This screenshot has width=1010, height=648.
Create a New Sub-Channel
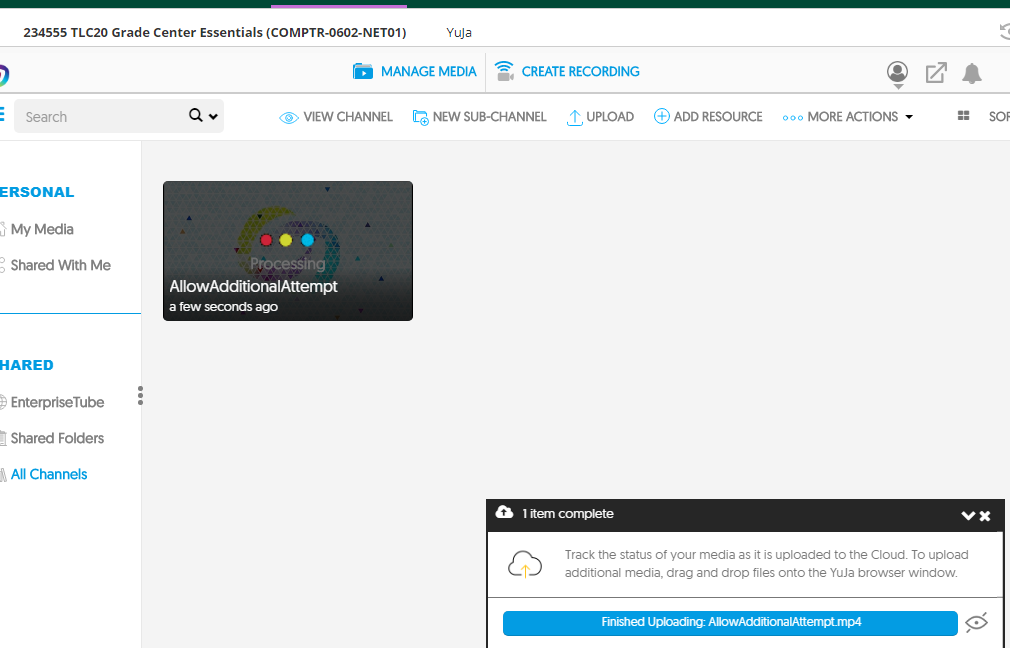coord(479,117)
